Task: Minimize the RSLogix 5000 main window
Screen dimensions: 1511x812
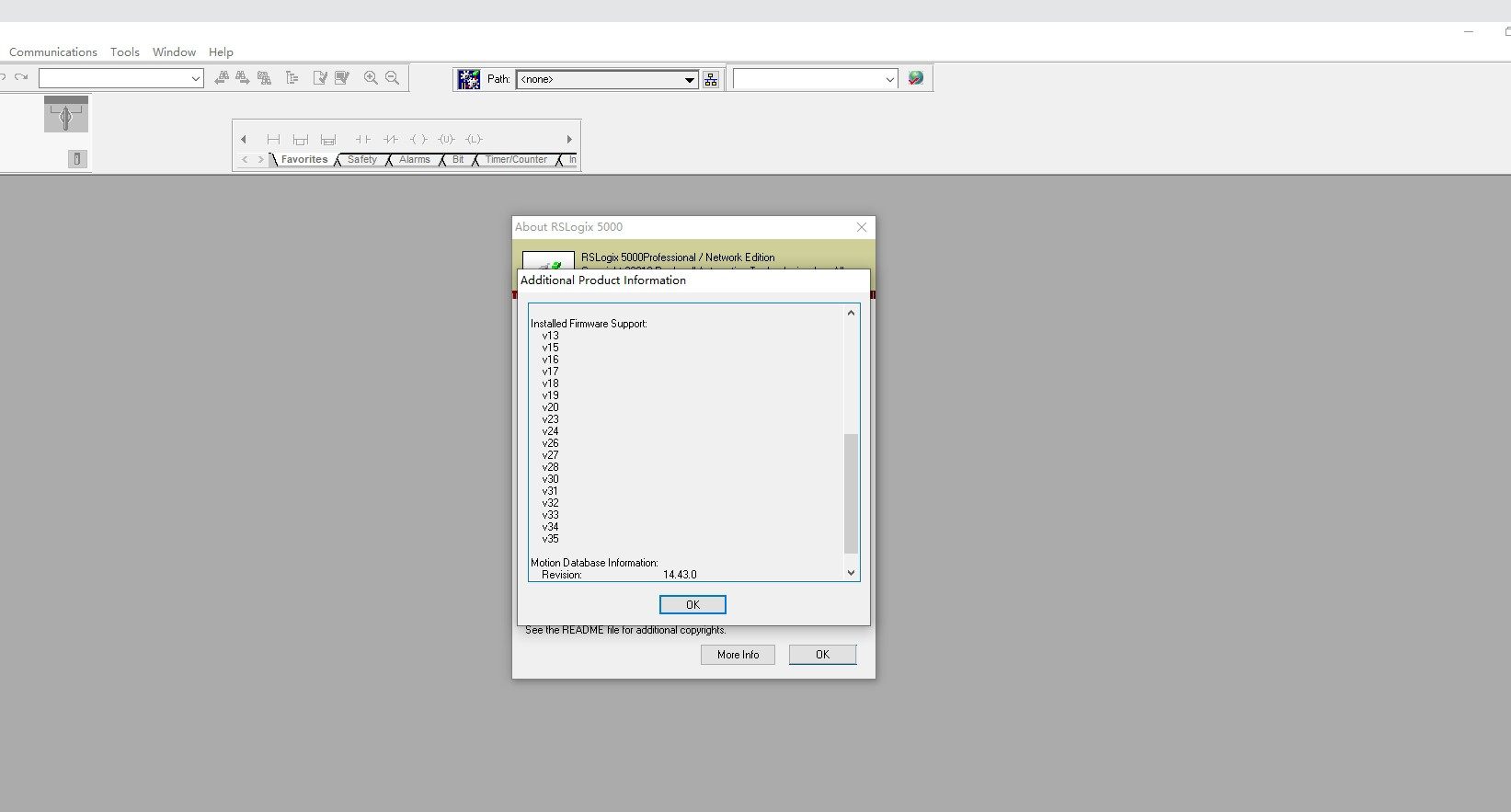Action: pyautogui.click(x=1469, y=31)
